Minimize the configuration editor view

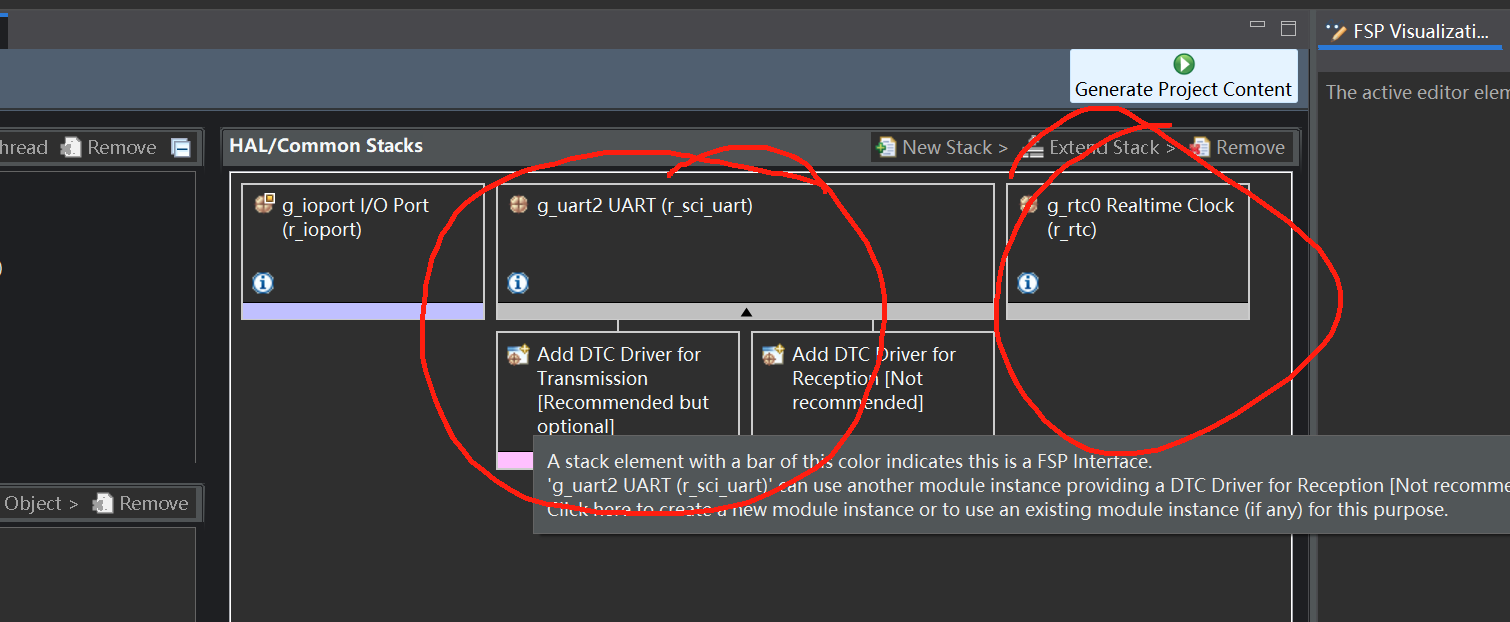1258,25
